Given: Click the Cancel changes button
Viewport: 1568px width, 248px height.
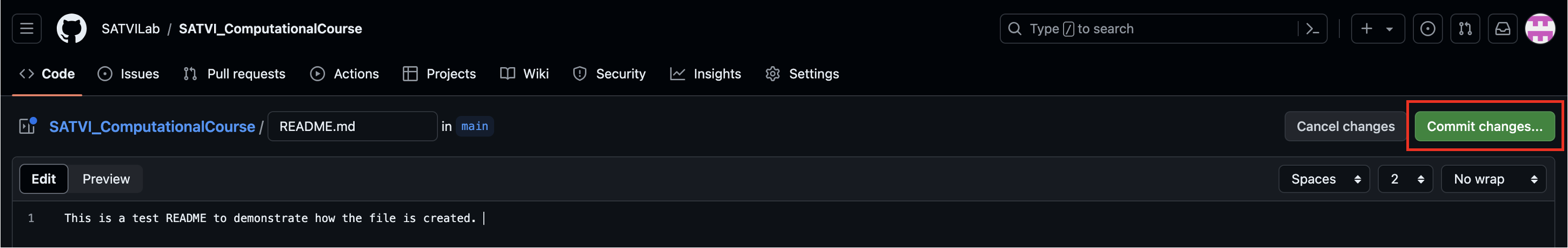Looking at the screenshot, I should (x=1345, y=126).
